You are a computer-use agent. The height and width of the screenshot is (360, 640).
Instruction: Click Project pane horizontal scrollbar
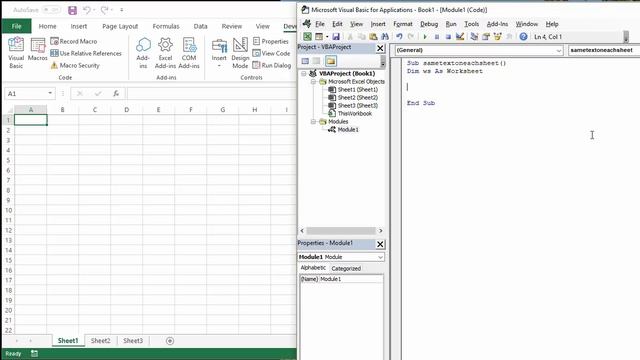click(x=341, y=231)
